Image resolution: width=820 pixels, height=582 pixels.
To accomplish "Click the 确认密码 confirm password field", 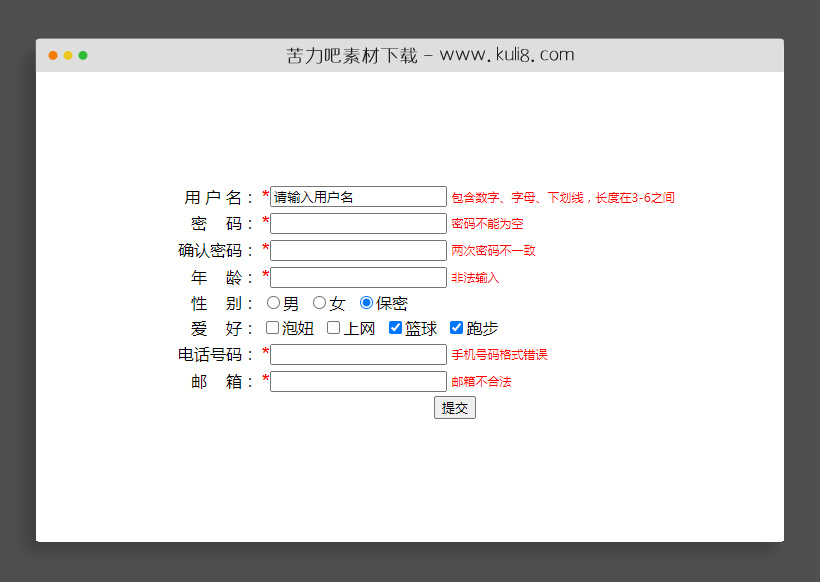I will tap(357, 250).
